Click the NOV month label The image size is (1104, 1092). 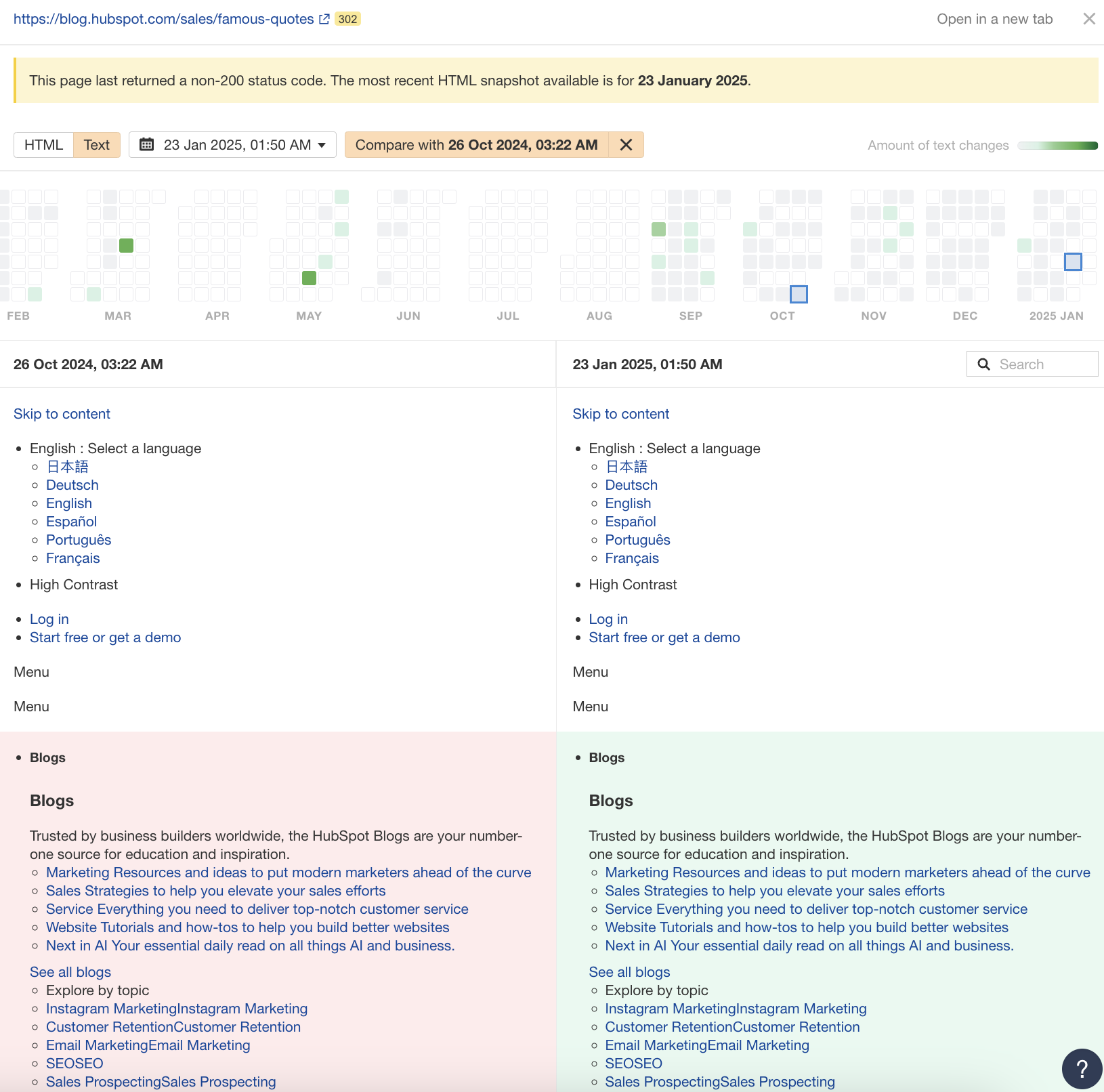point(874,316)
